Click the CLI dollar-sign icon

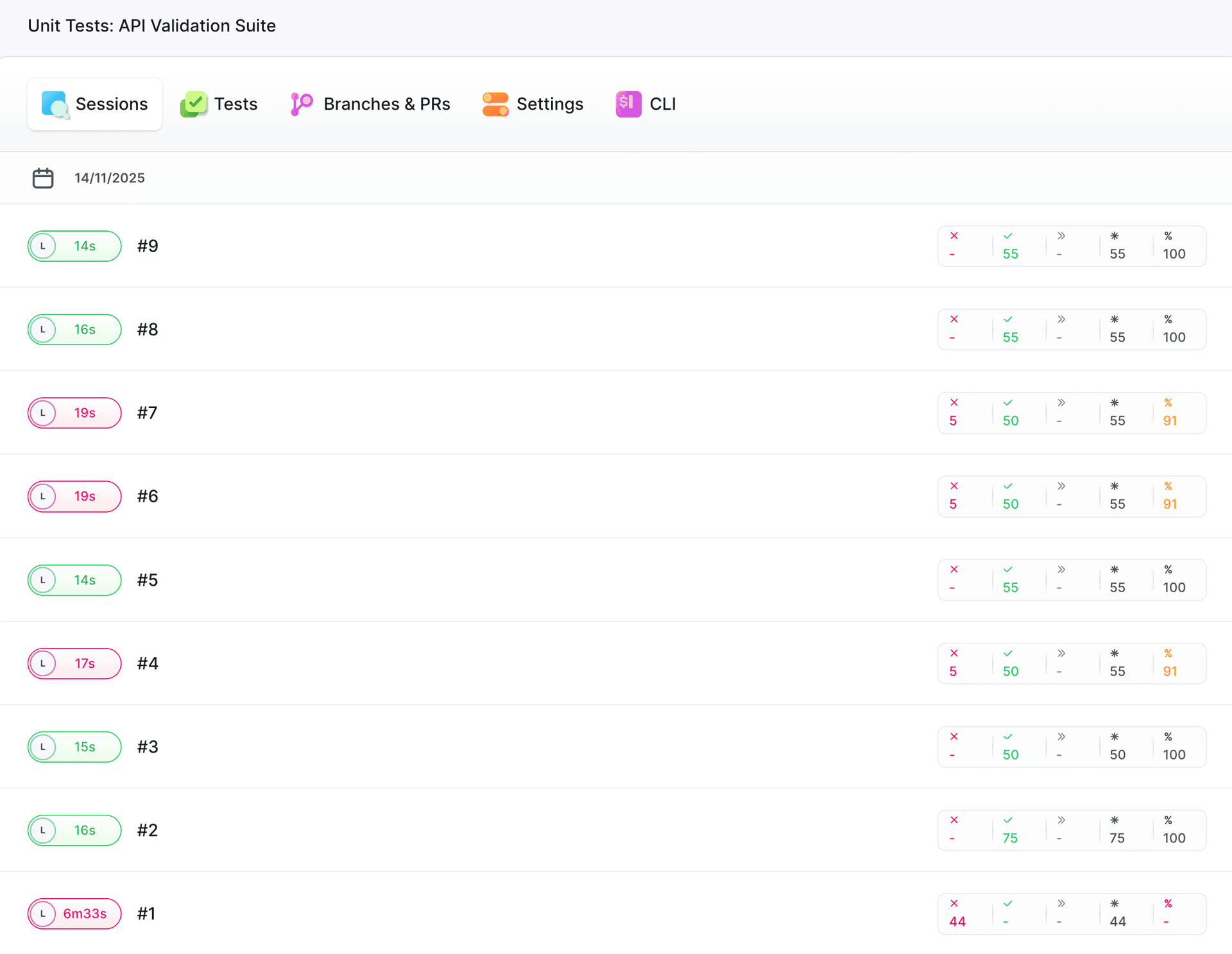point(627,104)
